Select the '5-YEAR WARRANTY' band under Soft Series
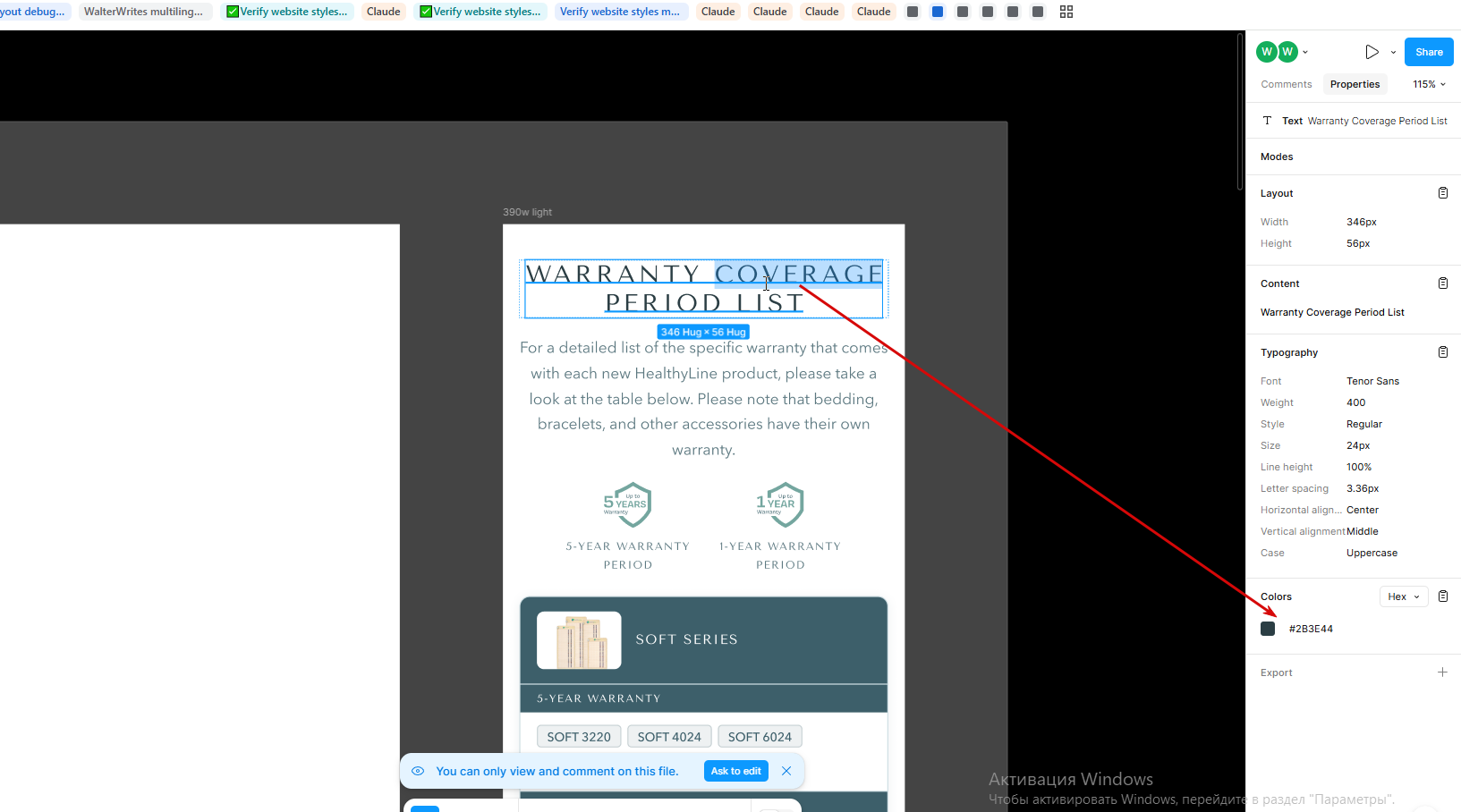 coord(704,698)
